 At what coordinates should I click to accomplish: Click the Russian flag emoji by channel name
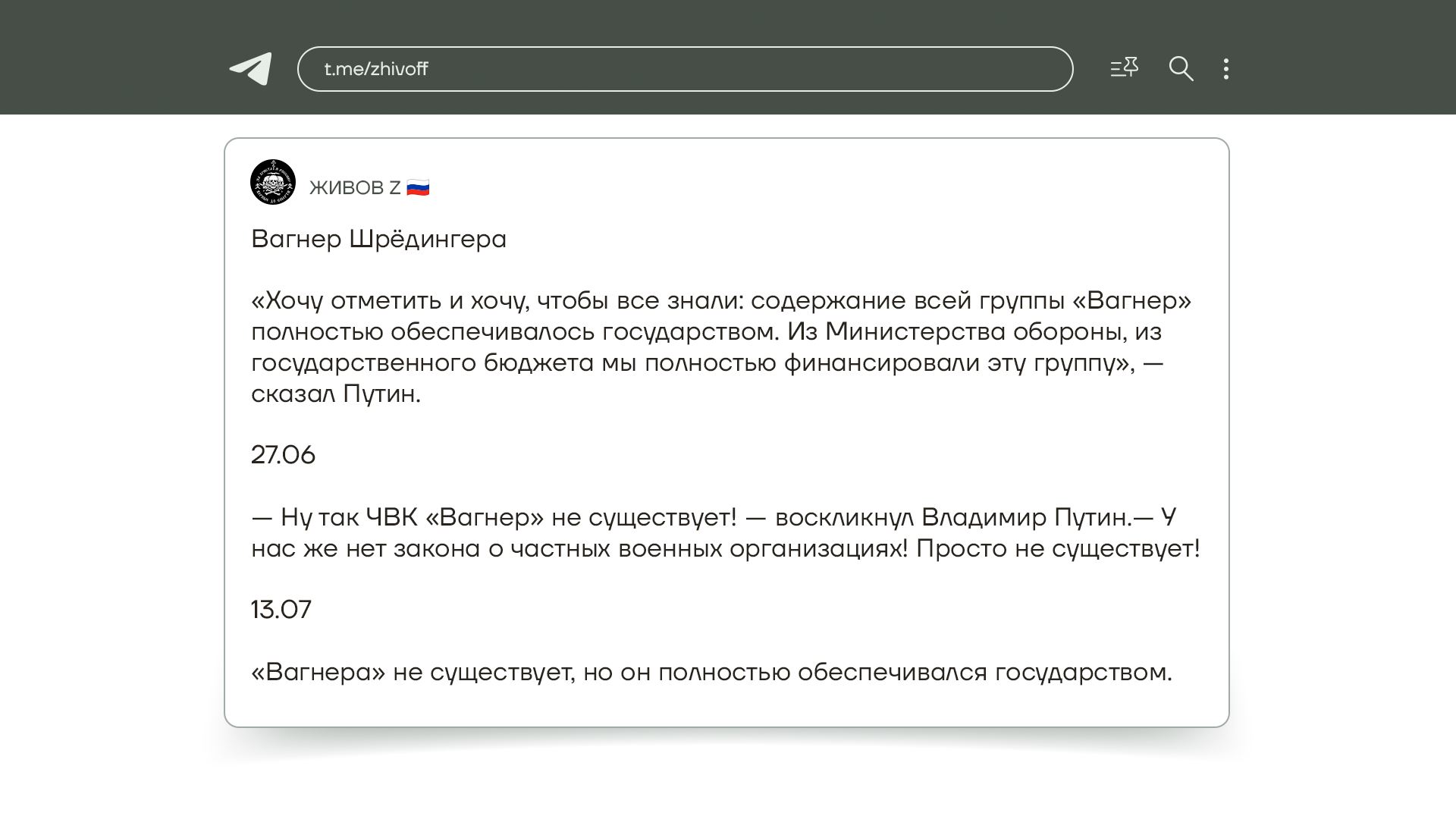point(418,188)
